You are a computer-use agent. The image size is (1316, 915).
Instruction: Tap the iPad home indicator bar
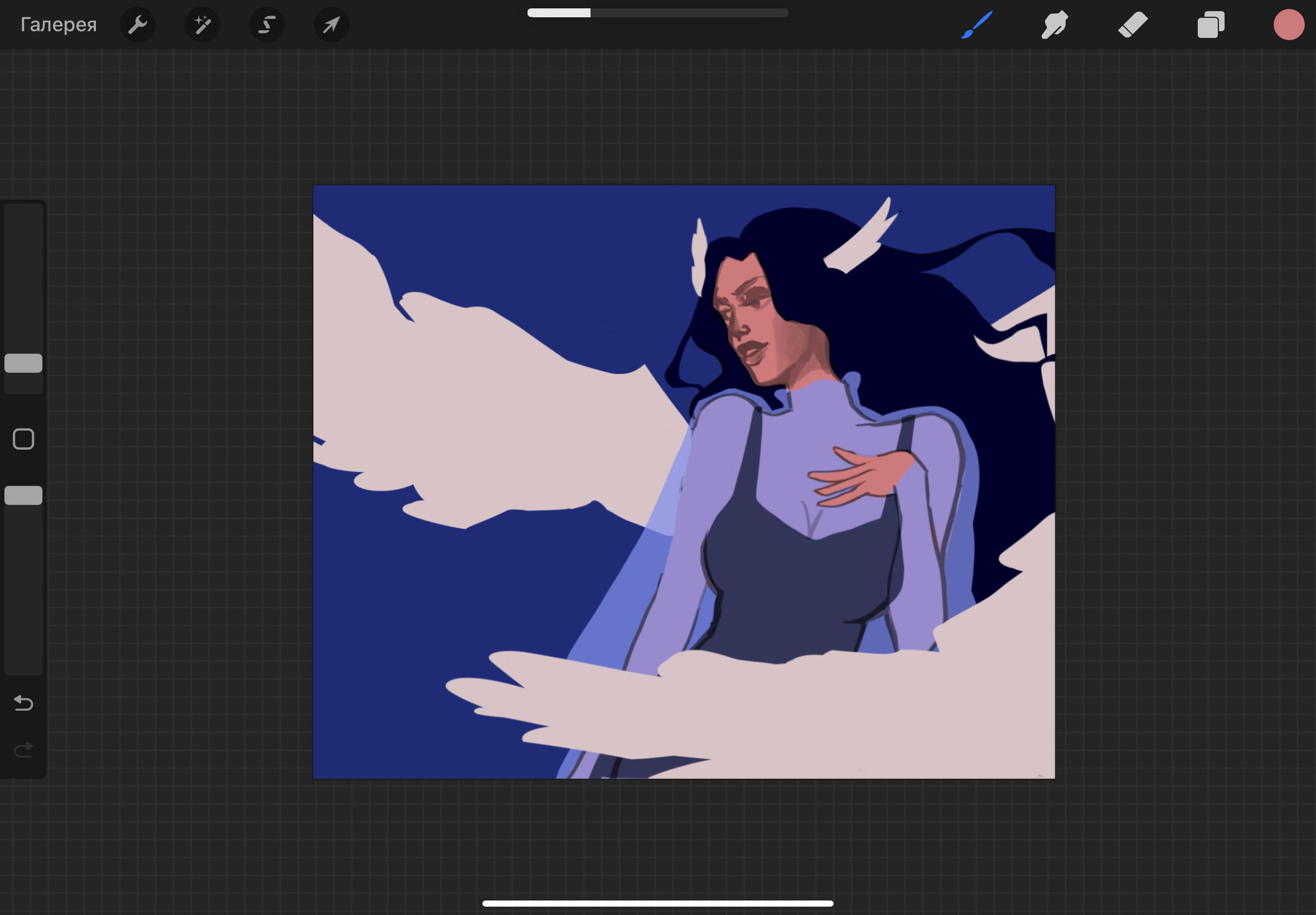pos(657,903)
